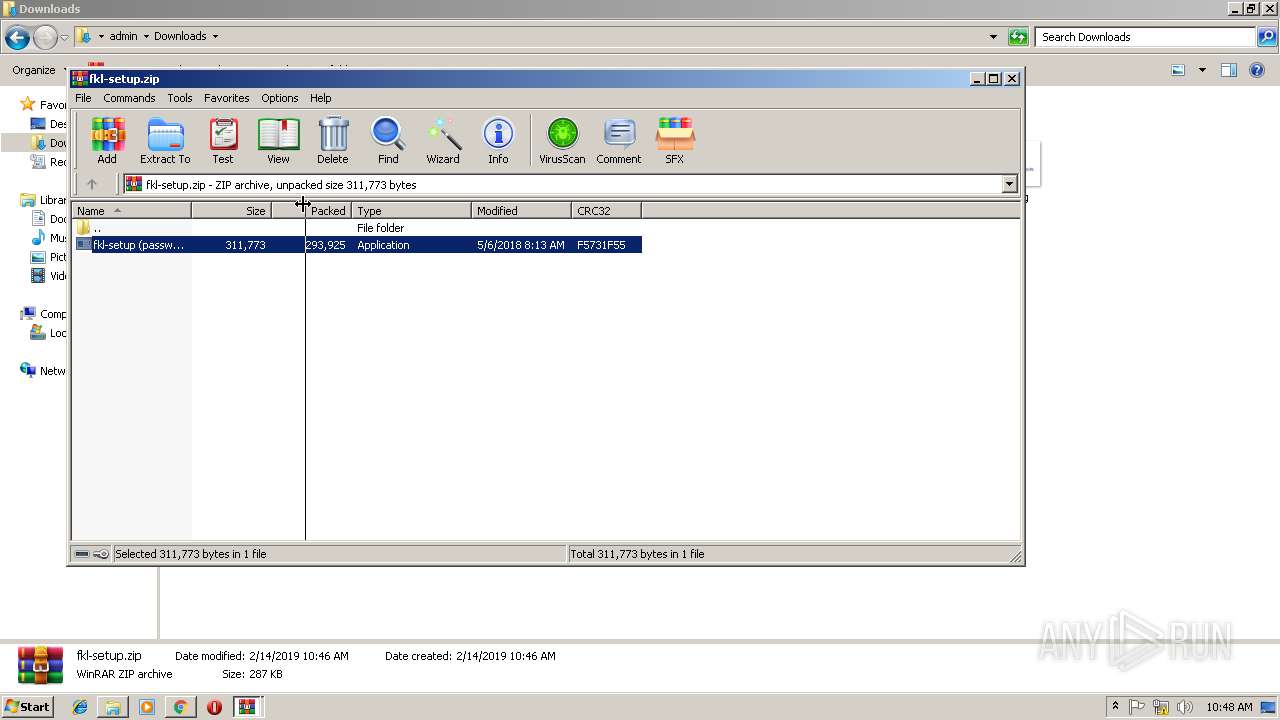Screen dimensions: 1280x720
Task: Open the Commands menu
Action: tap(129, 98)
